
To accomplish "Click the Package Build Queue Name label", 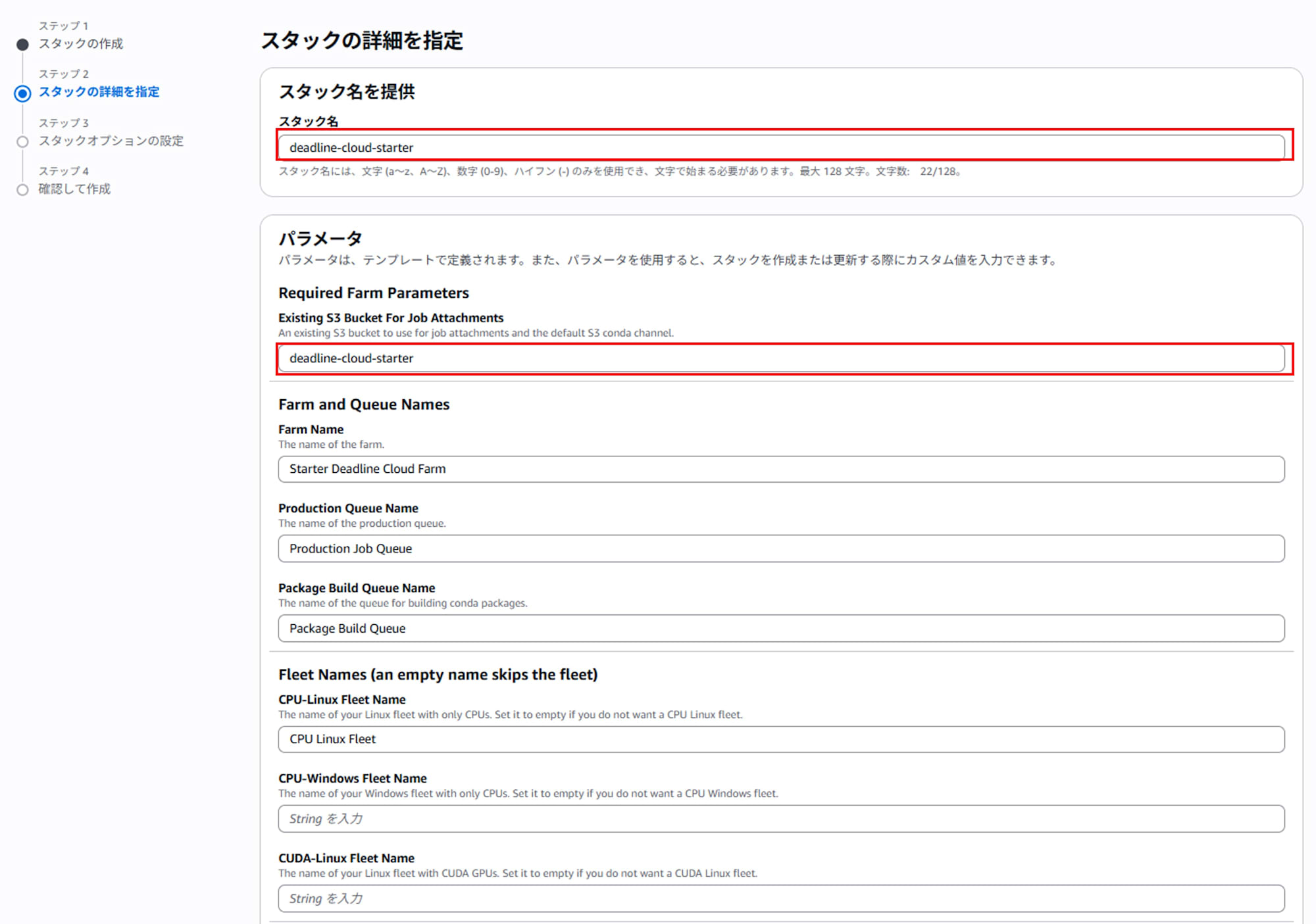I will [357, 588].
